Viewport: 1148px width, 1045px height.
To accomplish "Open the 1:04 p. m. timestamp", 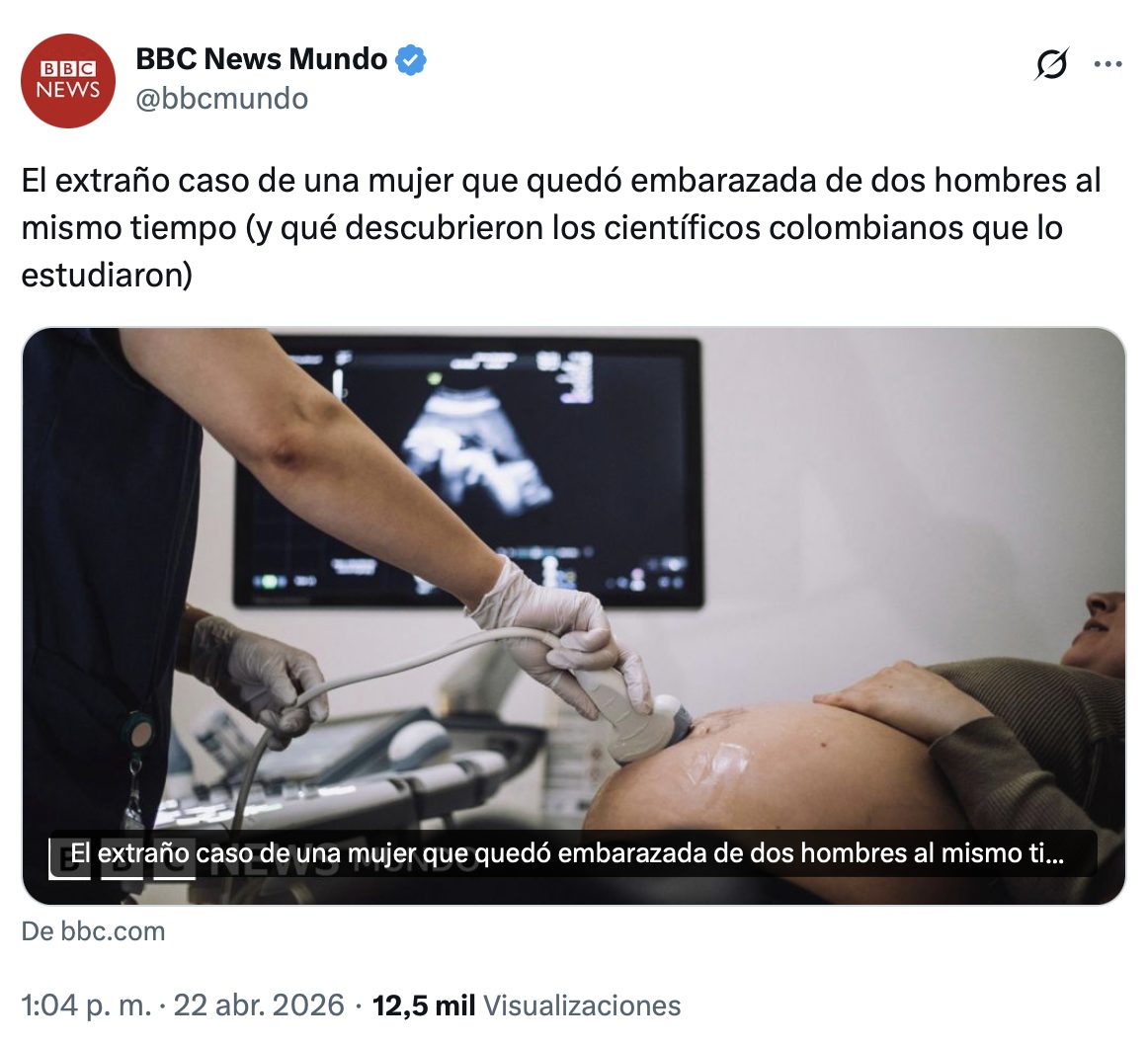I will pyautogui.click(x=86, y=1005).
